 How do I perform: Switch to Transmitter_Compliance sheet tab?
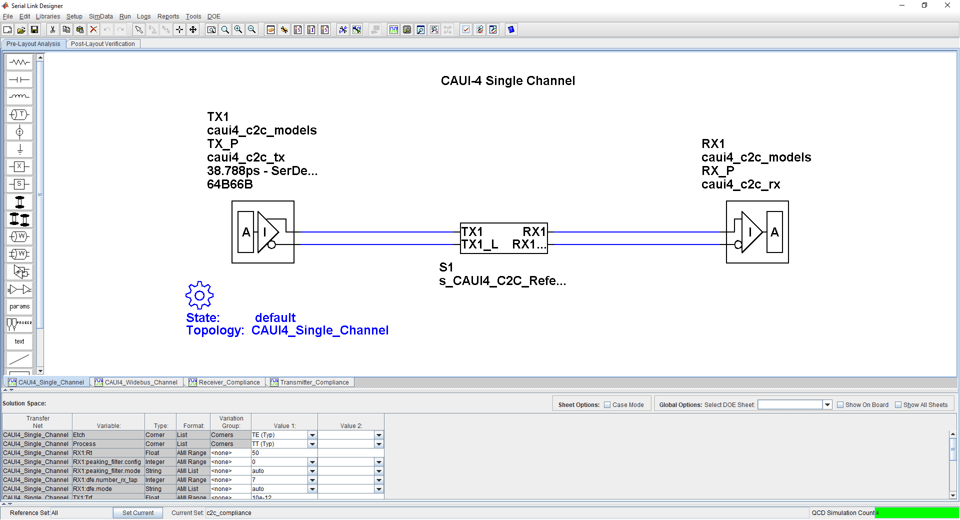pos(310,382)
